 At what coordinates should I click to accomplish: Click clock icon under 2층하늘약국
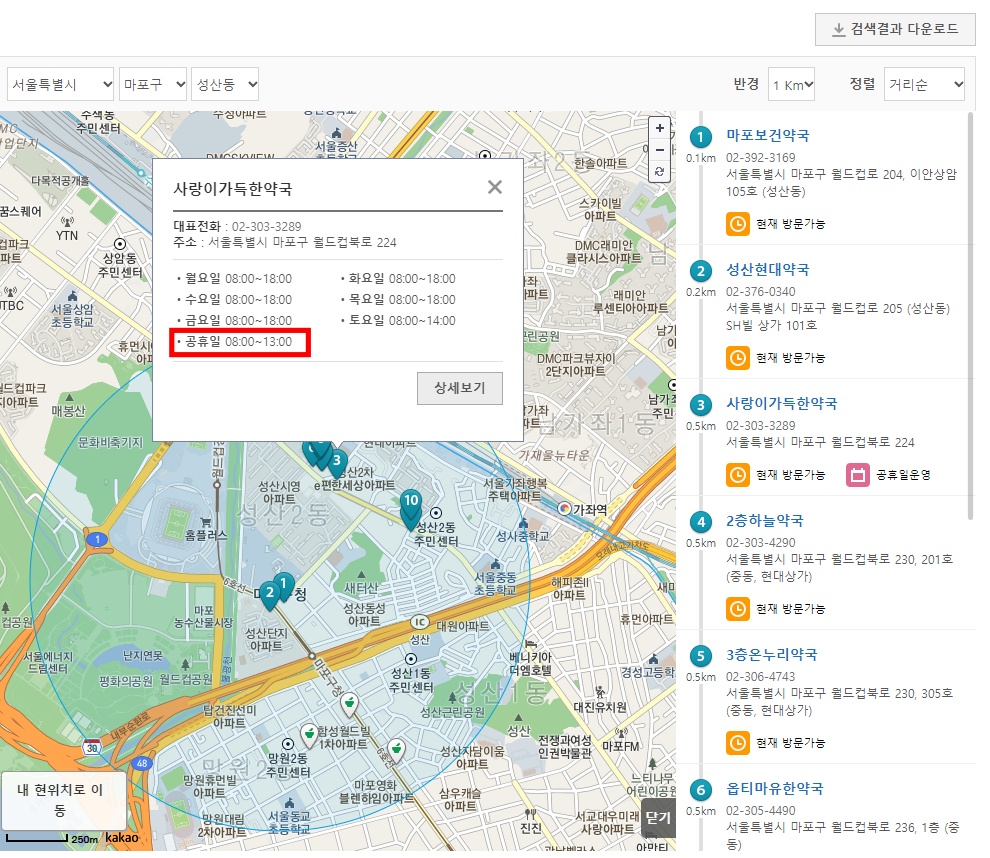pyautogui.click(x=737, y=609)
